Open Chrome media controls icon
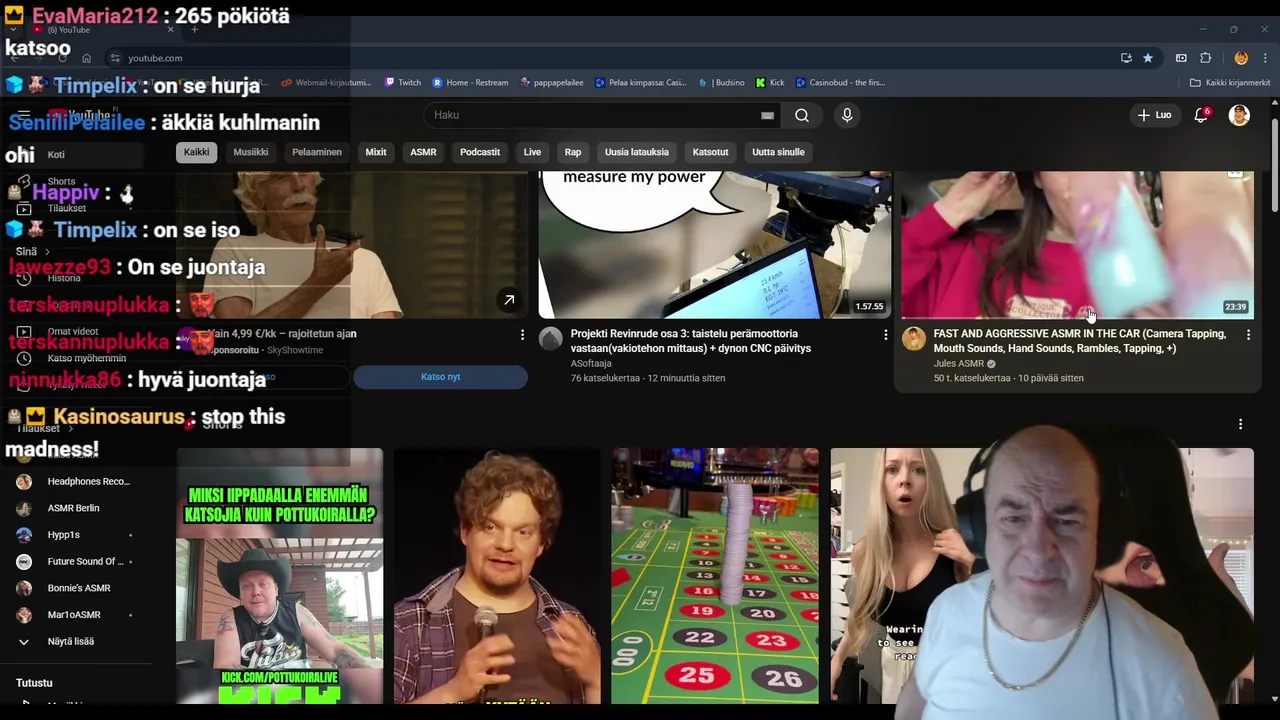The image size is (1280, 720). coord(1181,58)
